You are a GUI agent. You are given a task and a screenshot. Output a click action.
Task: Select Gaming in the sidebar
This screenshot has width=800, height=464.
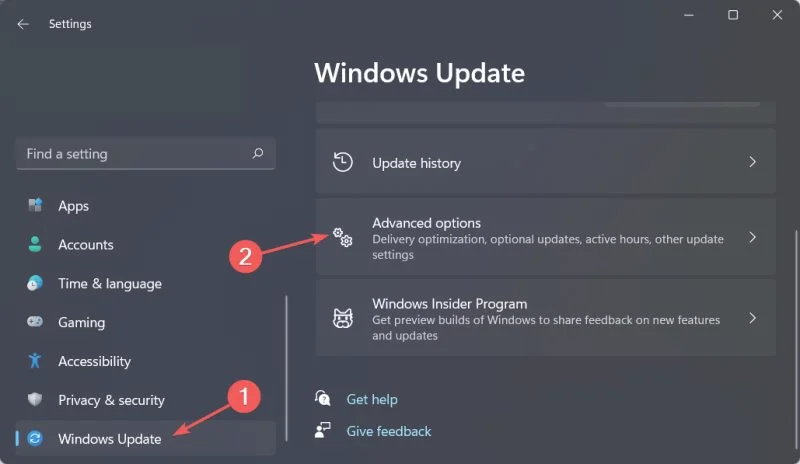(x=145, y=322)
